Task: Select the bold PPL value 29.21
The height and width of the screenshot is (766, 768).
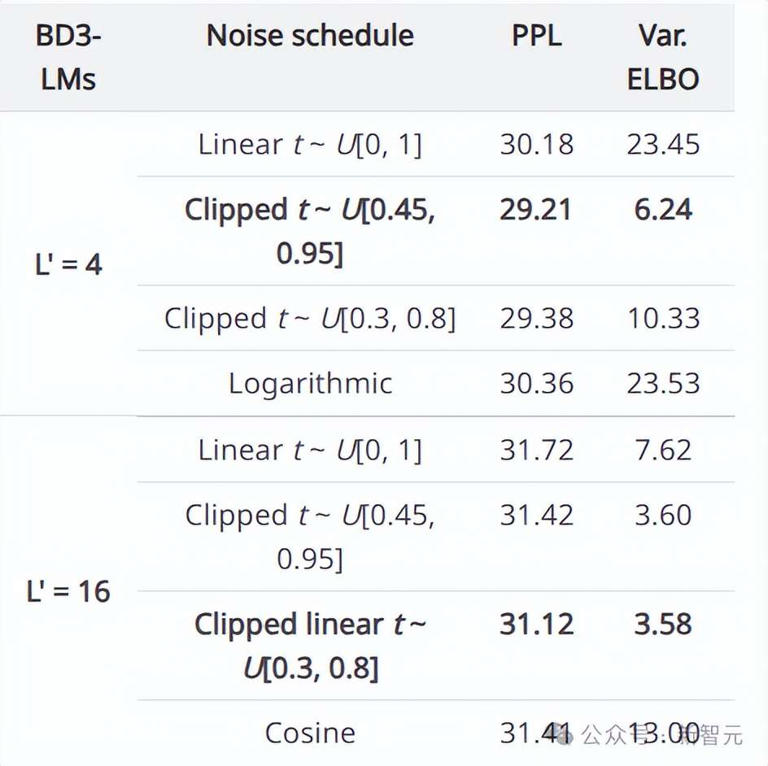Action: [536, 210]
